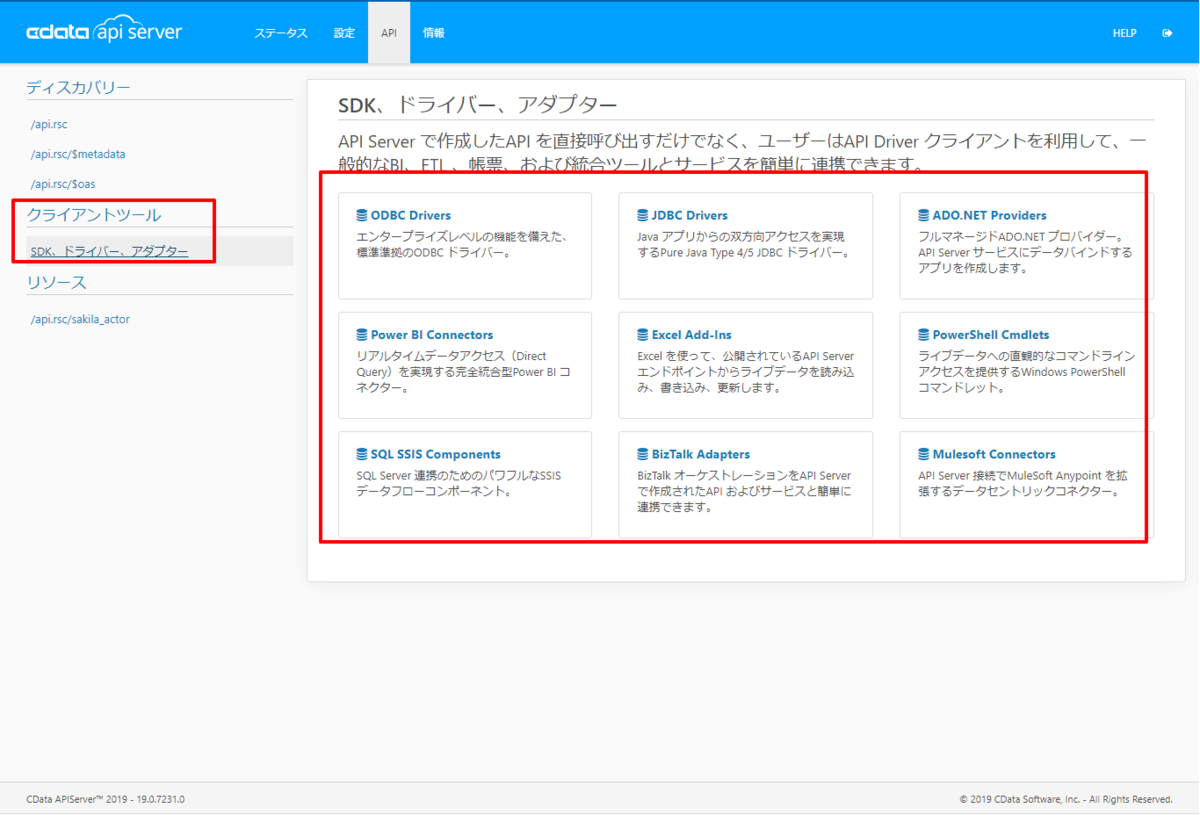This screenshot has height=815, width=1200.
Task: Open the JDBC Drivers link
Action: coord(690,215)
